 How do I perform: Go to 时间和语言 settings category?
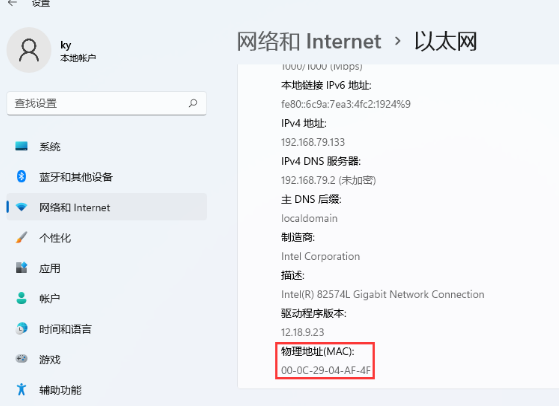pos(107,328)
